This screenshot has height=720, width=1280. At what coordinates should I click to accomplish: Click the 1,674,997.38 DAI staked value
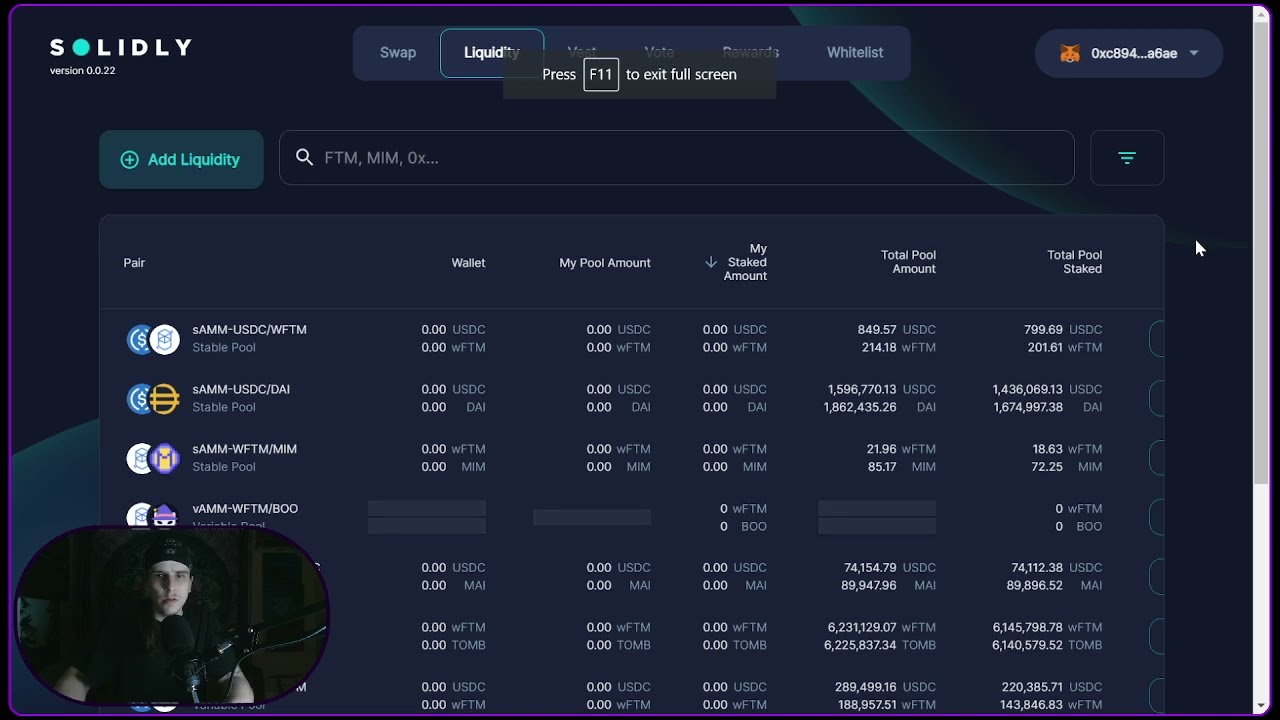point(1046,407)
